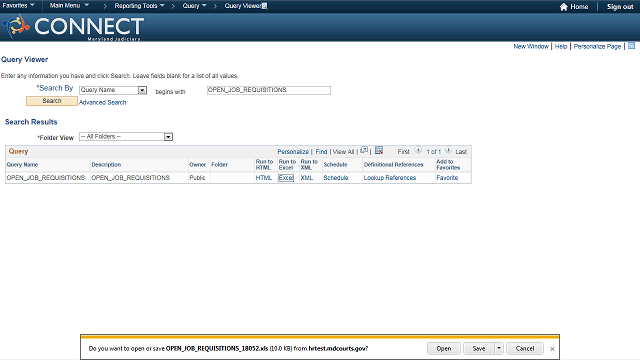640x360 pixels.
Task: Click the download to spreadsheet grid icon
Action: [379, 151]
